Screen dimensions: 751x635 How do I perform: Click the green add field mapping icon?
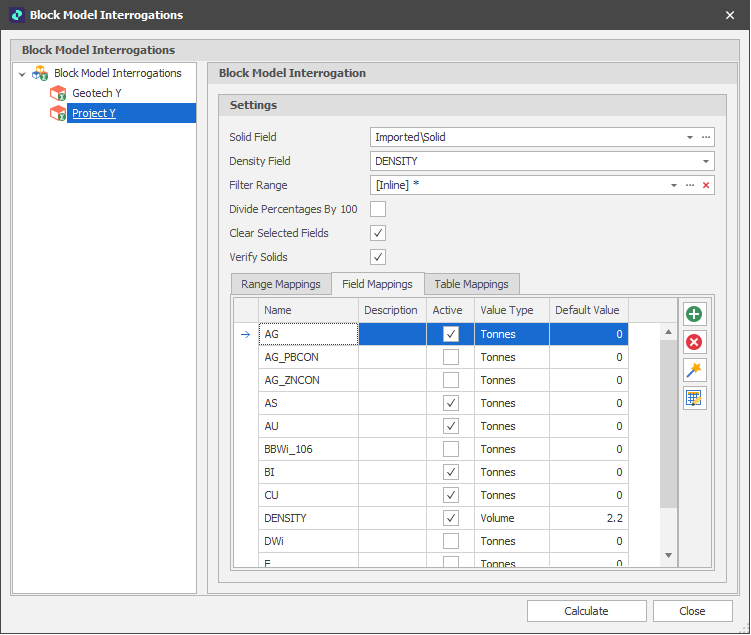[694, 314]
